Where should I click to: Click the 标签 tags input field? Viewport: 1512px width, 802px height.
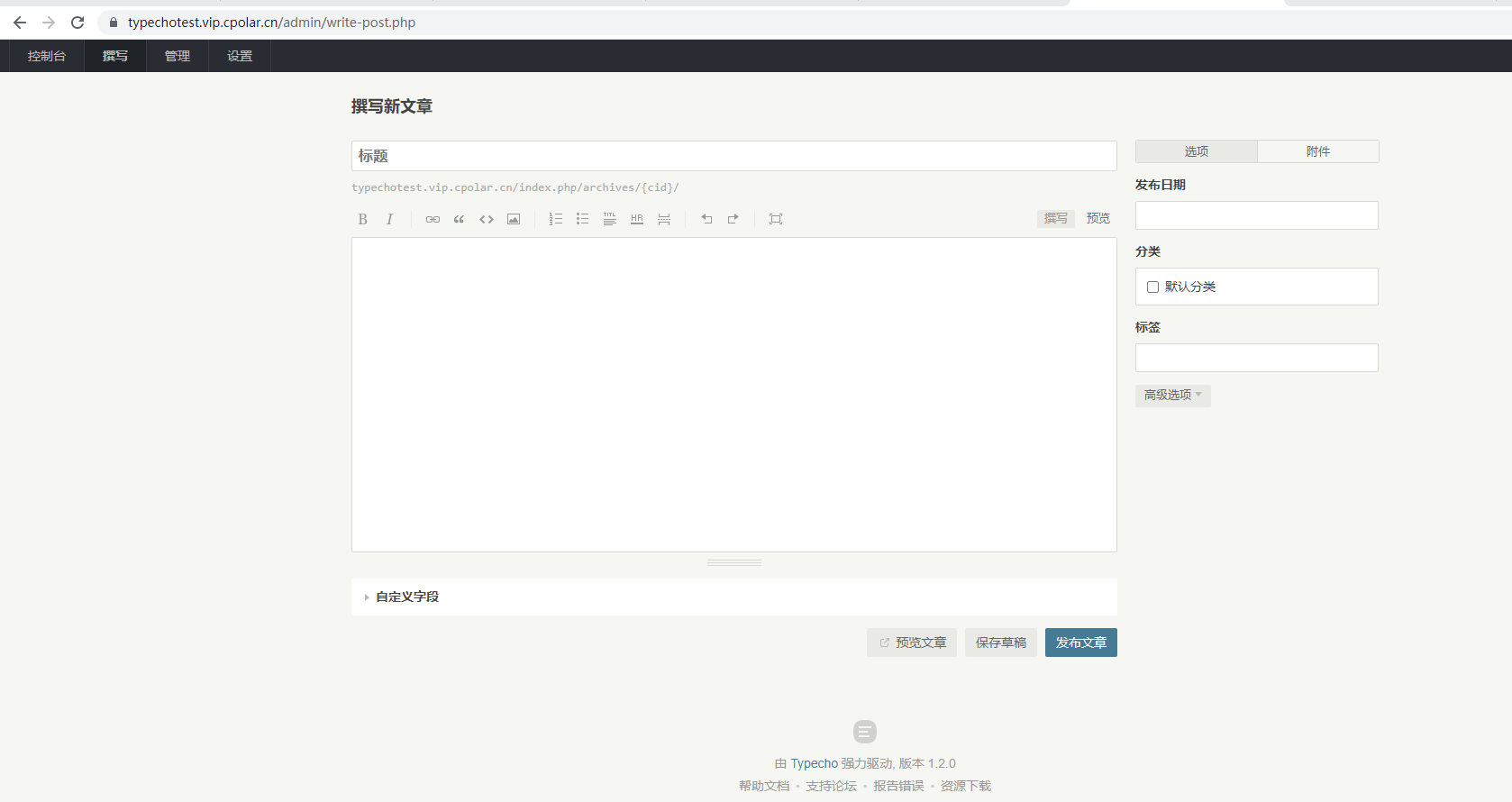(x=1257, y=358)
